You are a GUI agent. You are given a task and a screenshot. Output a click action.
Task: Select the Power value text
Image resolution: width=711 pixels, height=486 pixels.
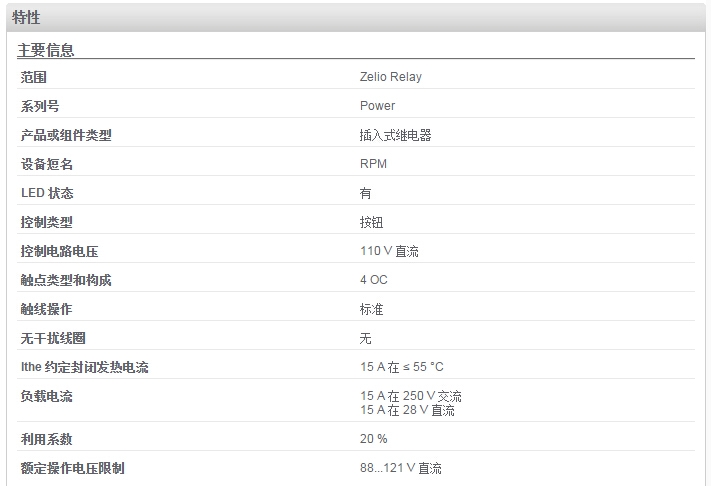pos(377,106)
